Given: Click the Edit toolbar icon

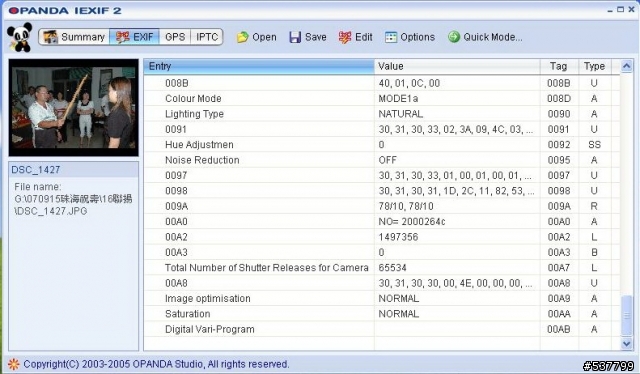Looking at the screenshot, I should (344, 37).
